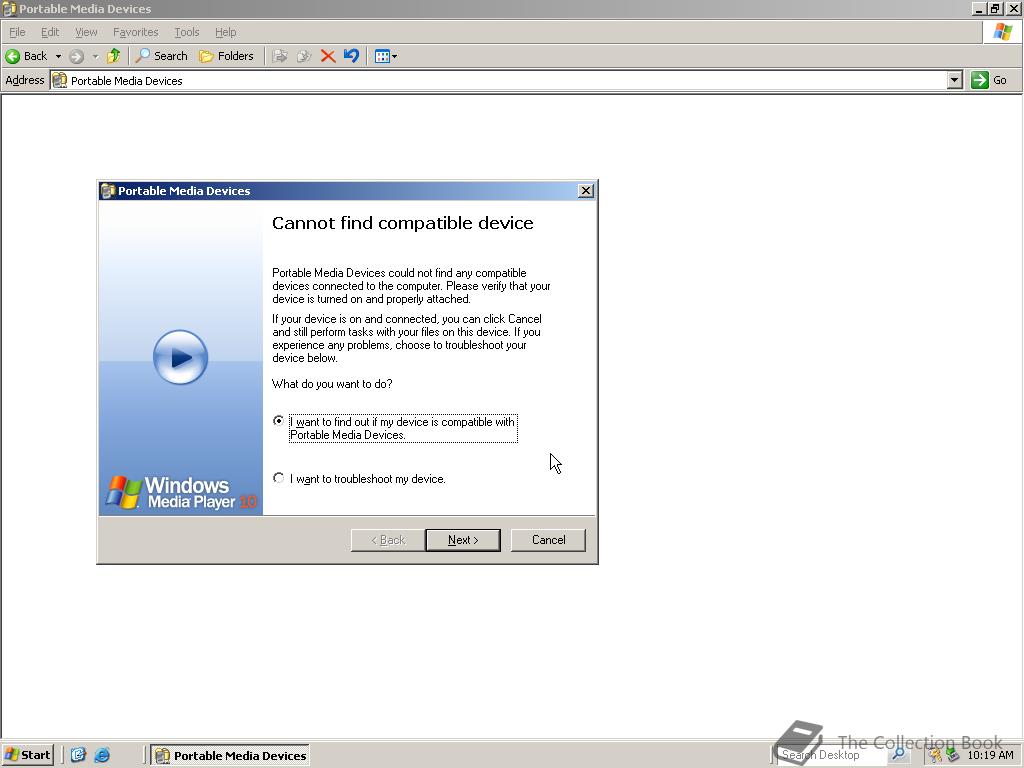The width and height of the screenshot is (1024, 768).
Task: Open the Start menu
Action: pyautogui.click(x=27, y=755)
